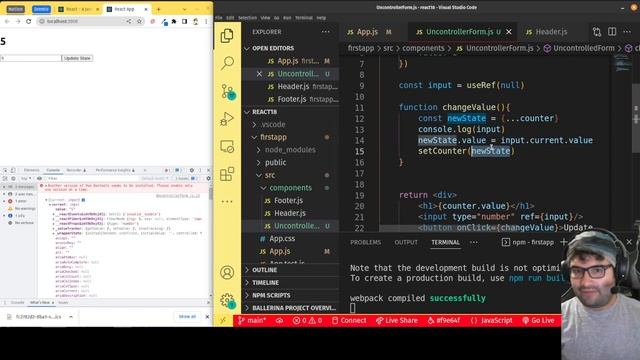Image resolution: width=640 pixels, height=360 pixels.
Task: Select the Terminal panel tab
Action: click(445, 242)
